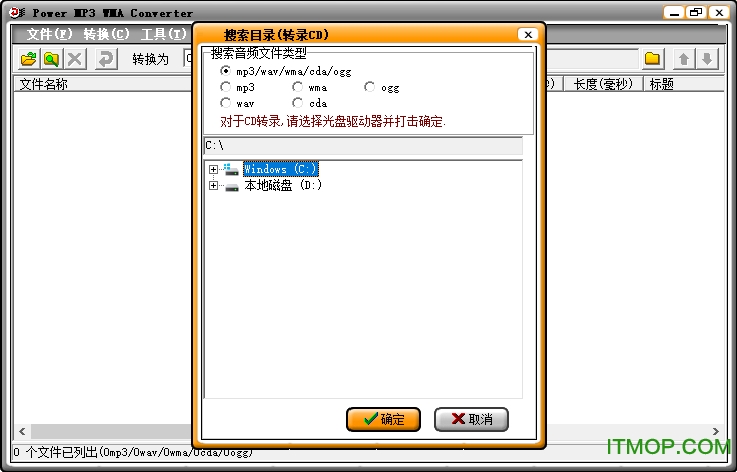The height and width of the screenshot is (472, 737).
Task: Click the open file folder icon
Action: (28, 59)
